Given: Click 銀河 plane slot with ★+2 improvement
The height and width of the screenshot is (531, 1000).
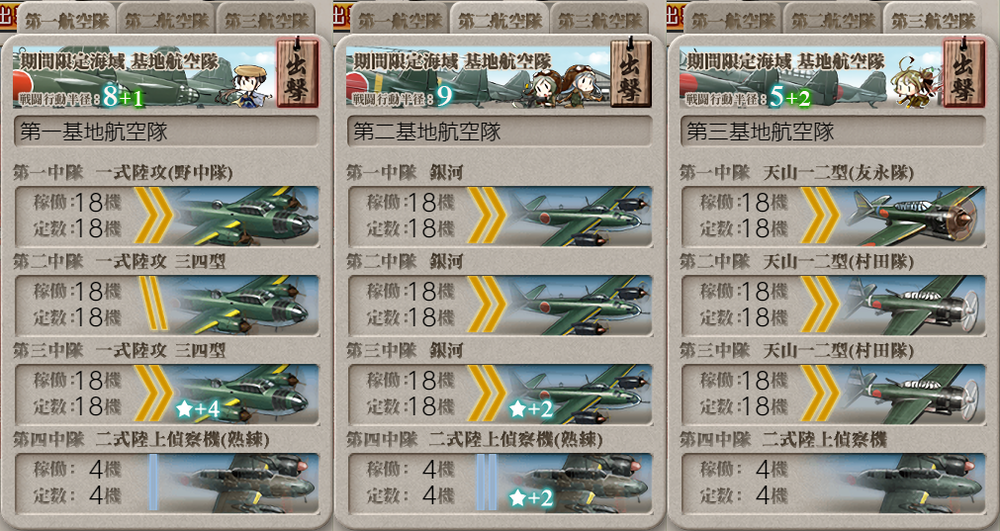Looking at the screenshot, I should (500, 394).
